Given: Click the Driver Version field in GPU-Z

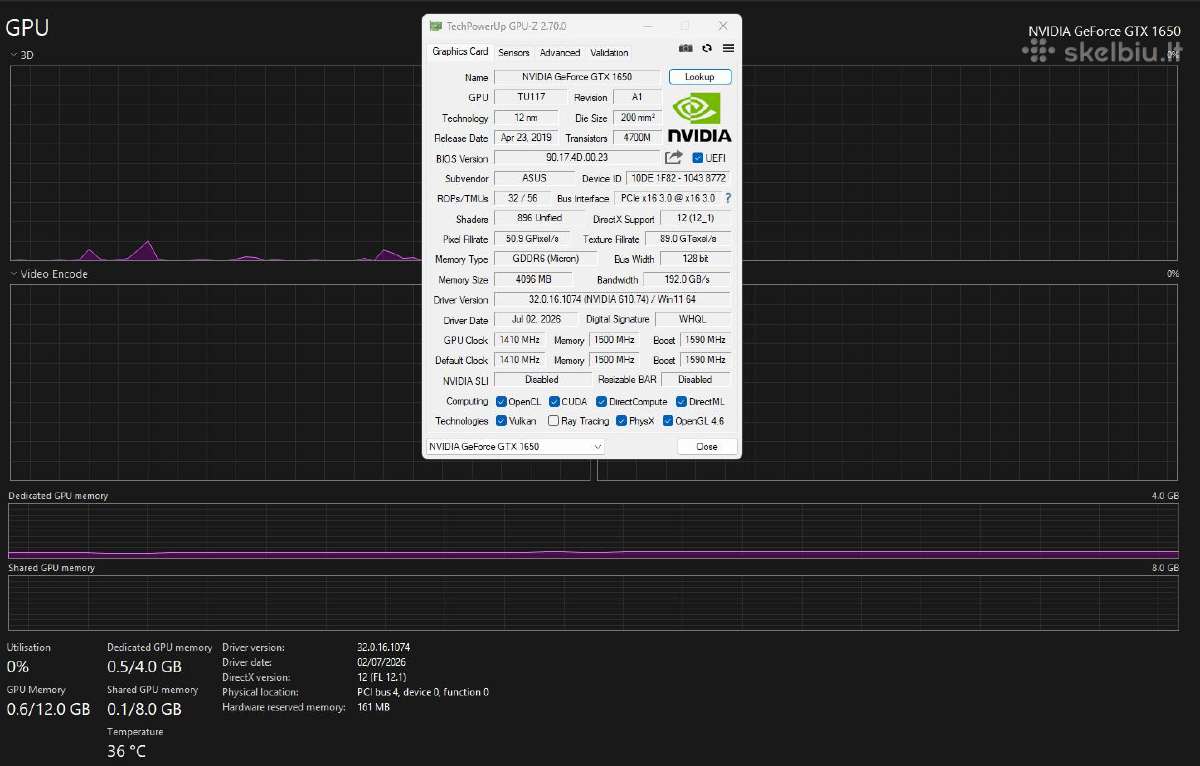Looking at the screenshot, I should 612,300.
